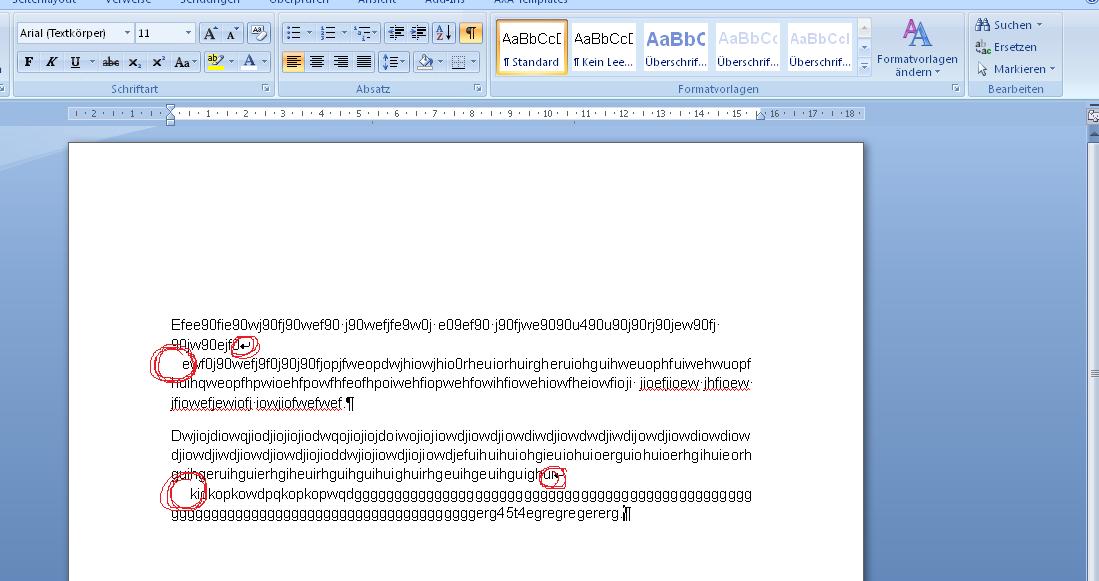Decrease paragraph indent
Viewport: 1099px width, 581px height.
[396, 33]
